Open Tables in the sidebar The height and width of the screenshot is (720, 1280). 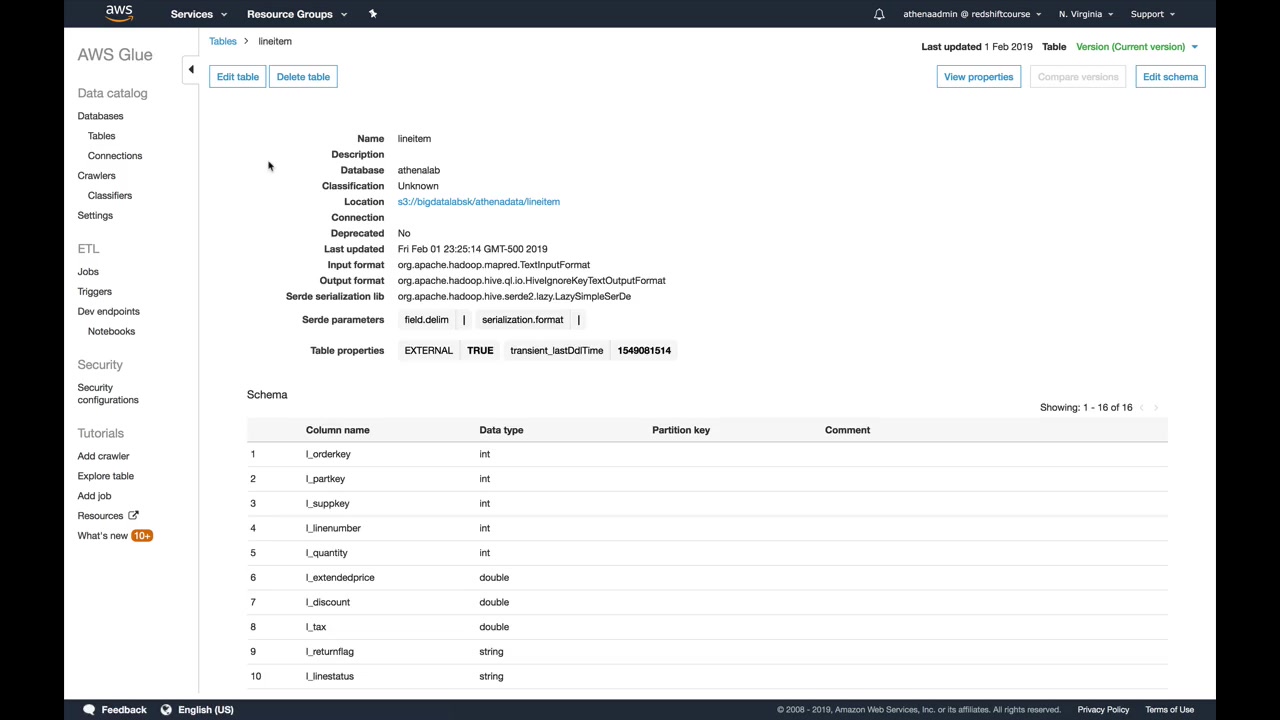pyautogui.click(x=101, y=136)
